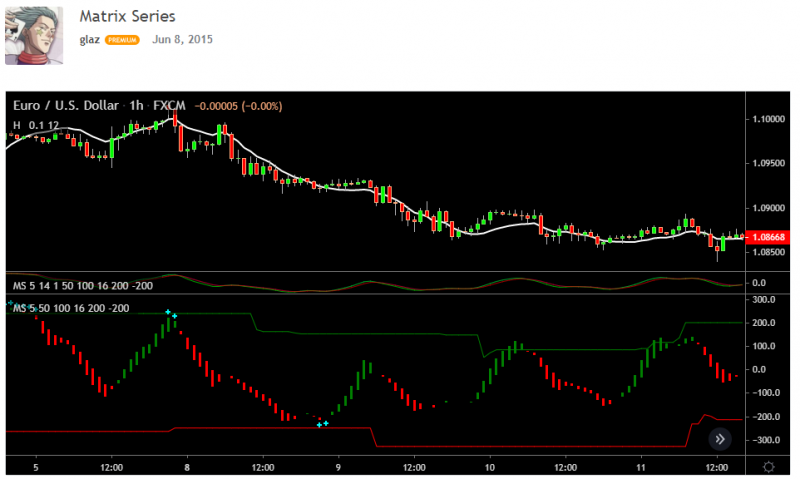Click the time axis label 11

click(641, 467)
